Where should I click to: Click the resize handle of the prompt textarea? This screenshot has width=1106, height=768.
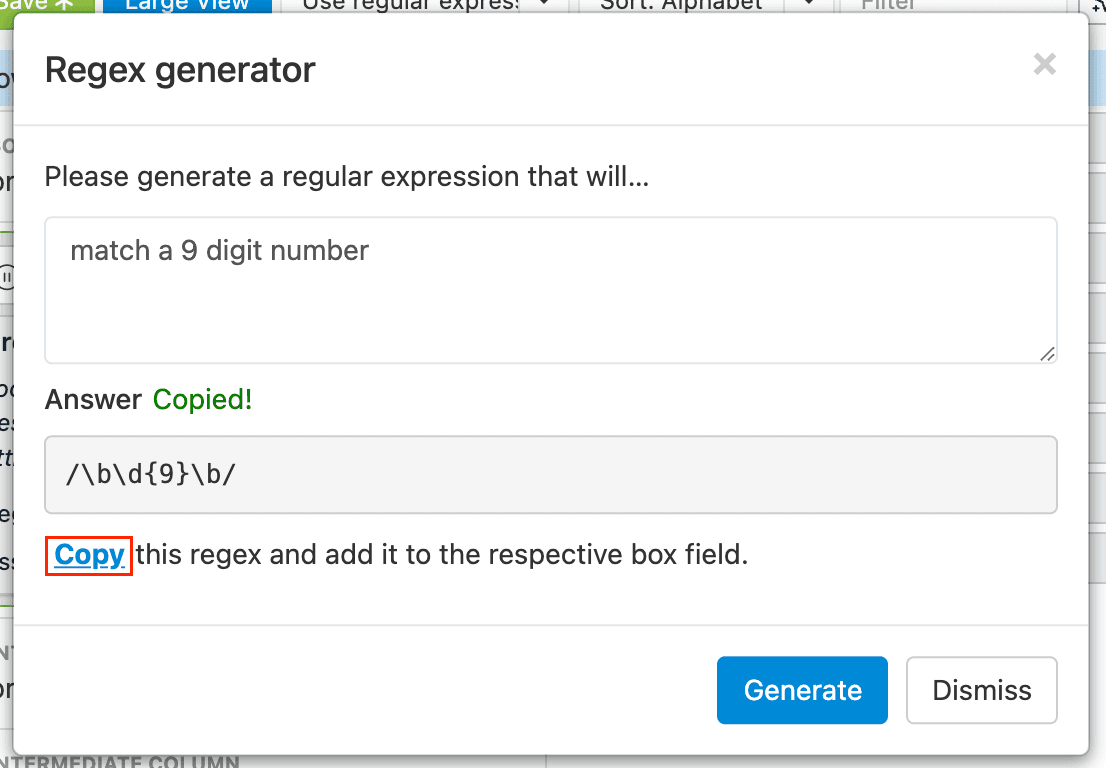pyautogui.click(x=1047, y=353)
